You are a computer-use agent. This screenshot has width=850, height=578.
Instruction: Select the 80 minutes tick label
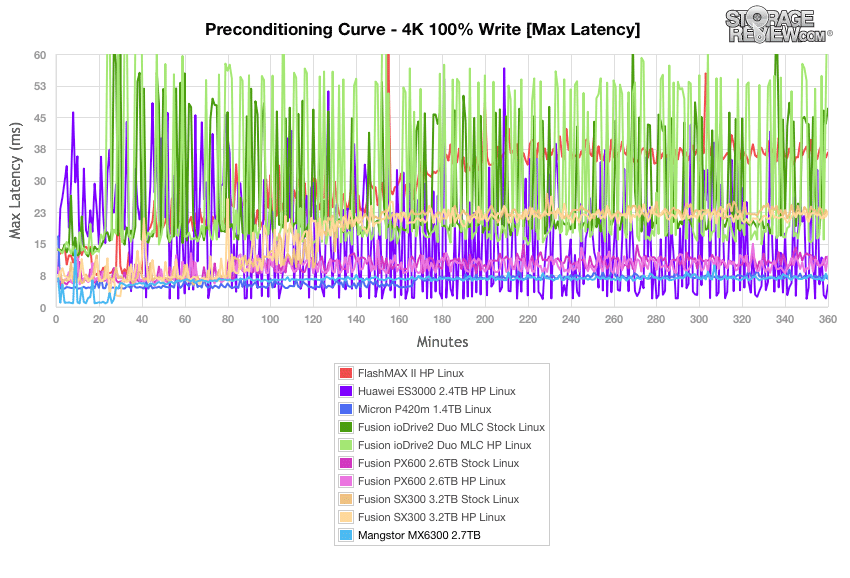[228, 319]
